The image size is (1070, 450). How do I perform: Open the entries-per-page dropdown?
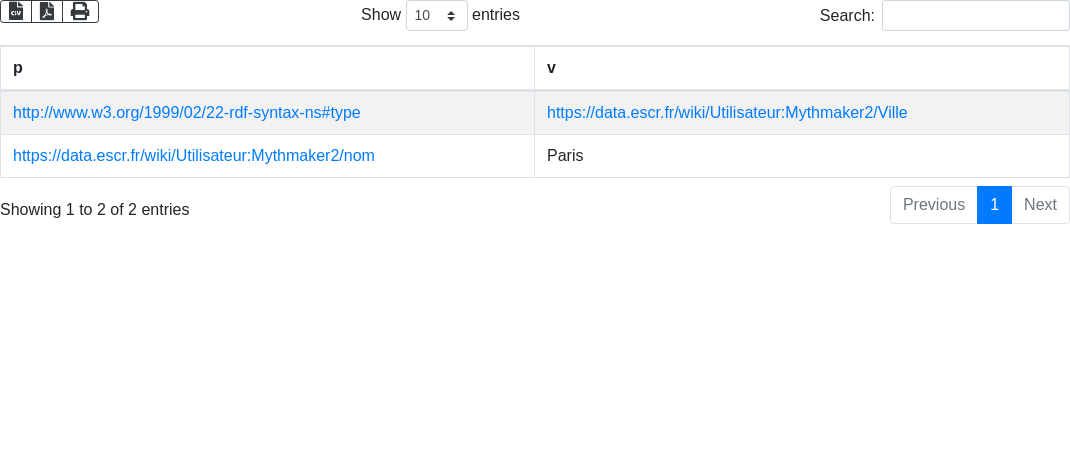(437, 16)
